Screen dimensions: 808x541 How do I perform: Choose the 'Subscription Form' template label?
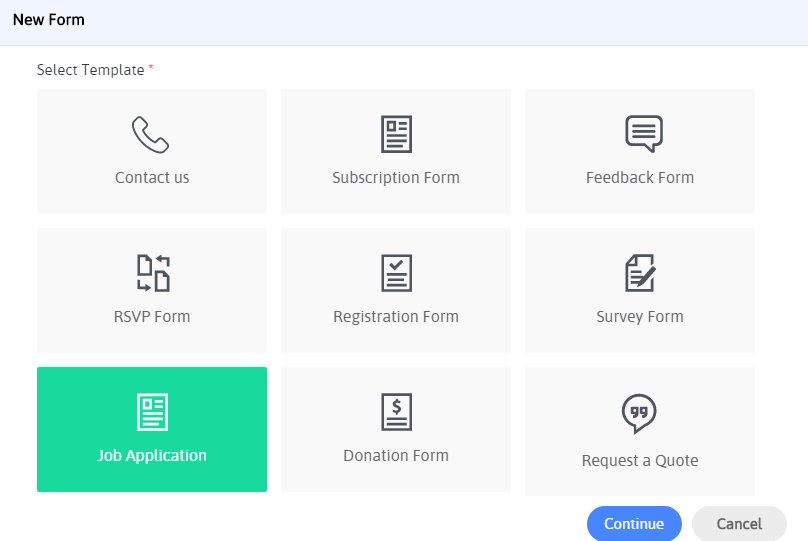pyautogui.click(x=396, y=178)
